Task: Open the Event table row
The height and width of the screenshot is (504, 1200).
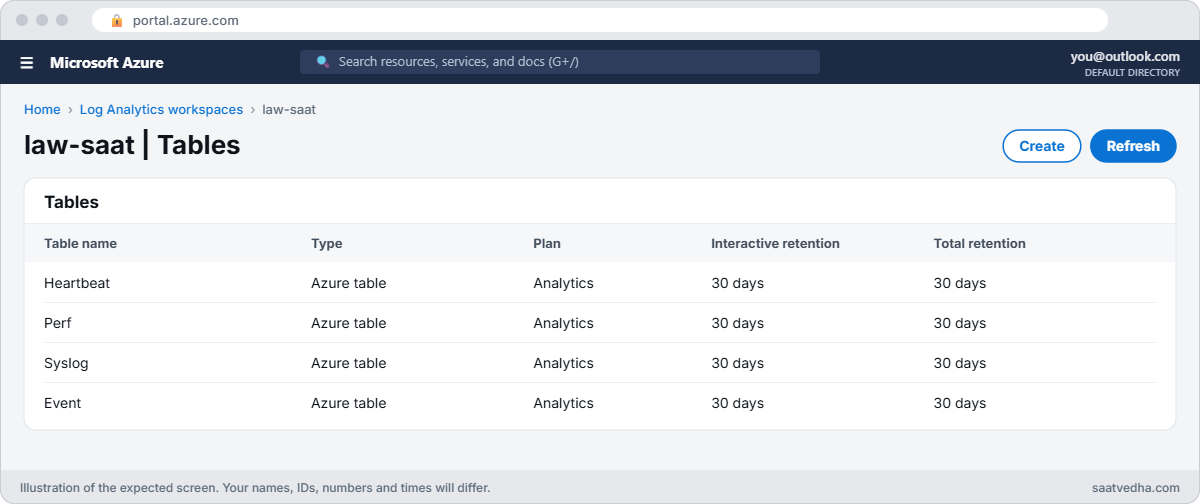Action: coord(600,403)
